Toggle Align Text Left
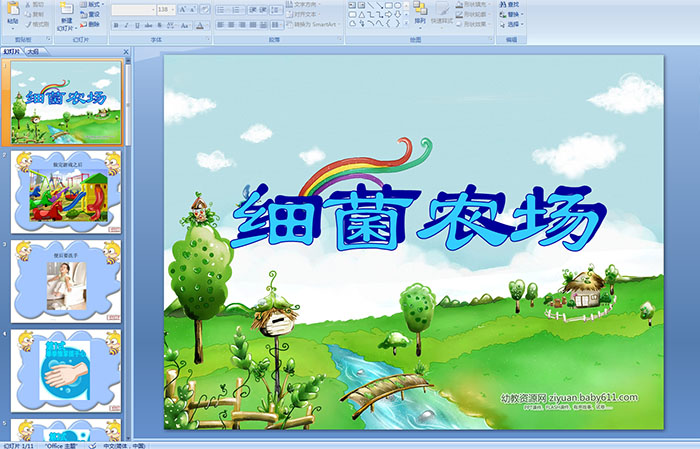The width and height of the screenshot is (700, 449). [x=220, y=25]
